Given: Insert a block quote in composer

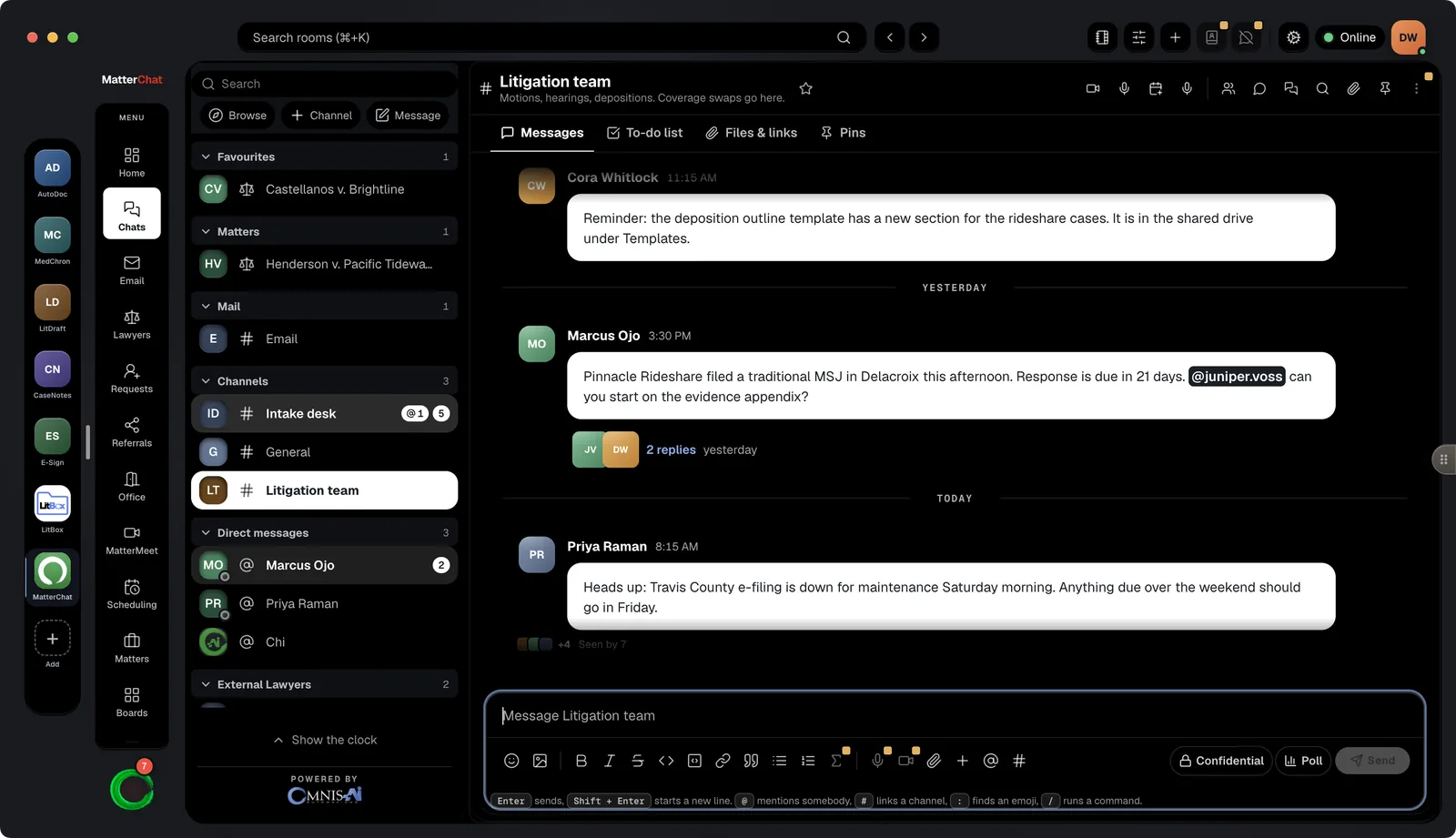Looking at the screenshot, I should pyautogui.click(x=751, y=761).
